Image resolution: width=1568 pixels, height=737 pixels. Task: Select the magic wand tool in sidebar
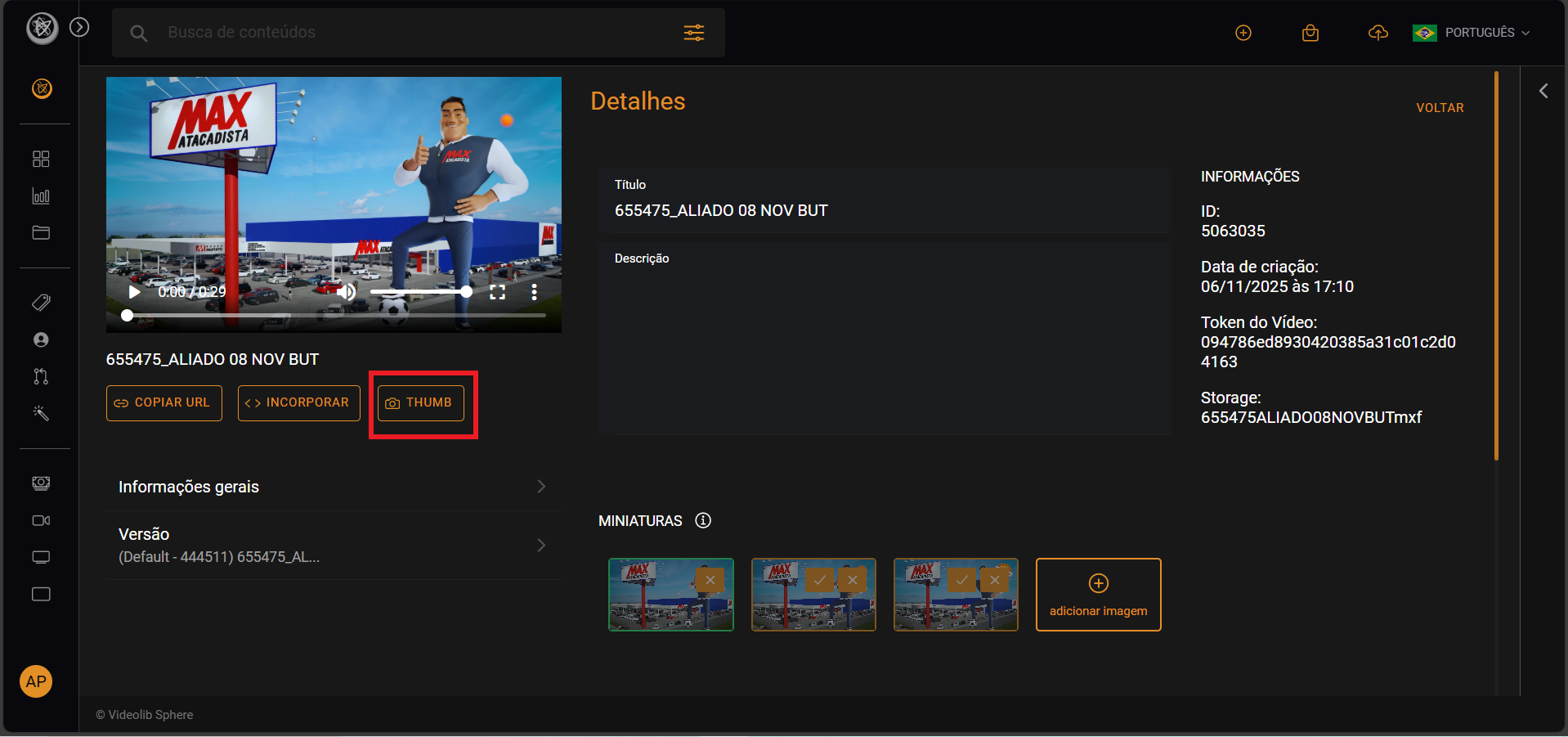[41, 413]
